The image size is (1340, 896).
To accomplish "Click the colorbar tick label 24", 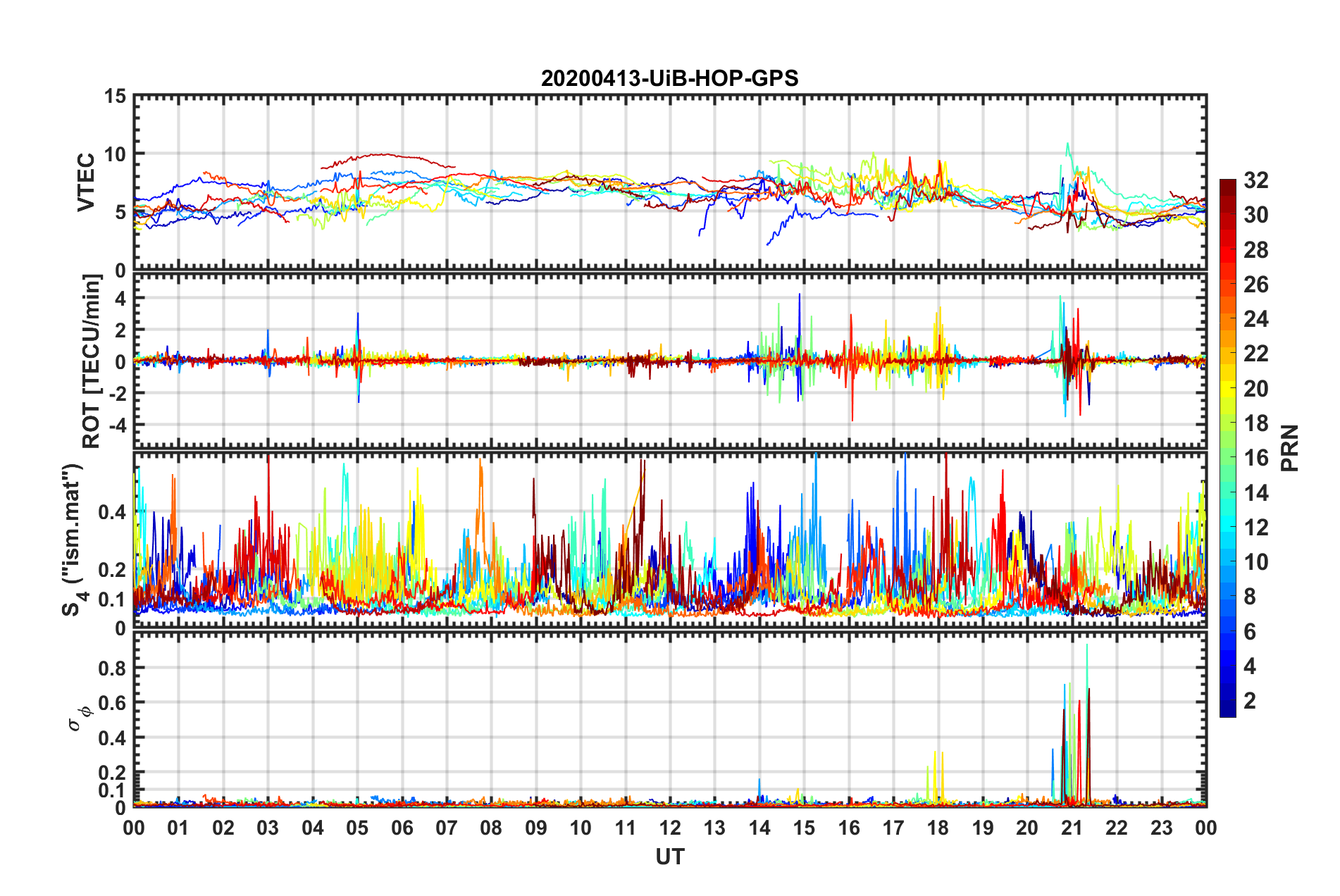I will coord(1255,319).
